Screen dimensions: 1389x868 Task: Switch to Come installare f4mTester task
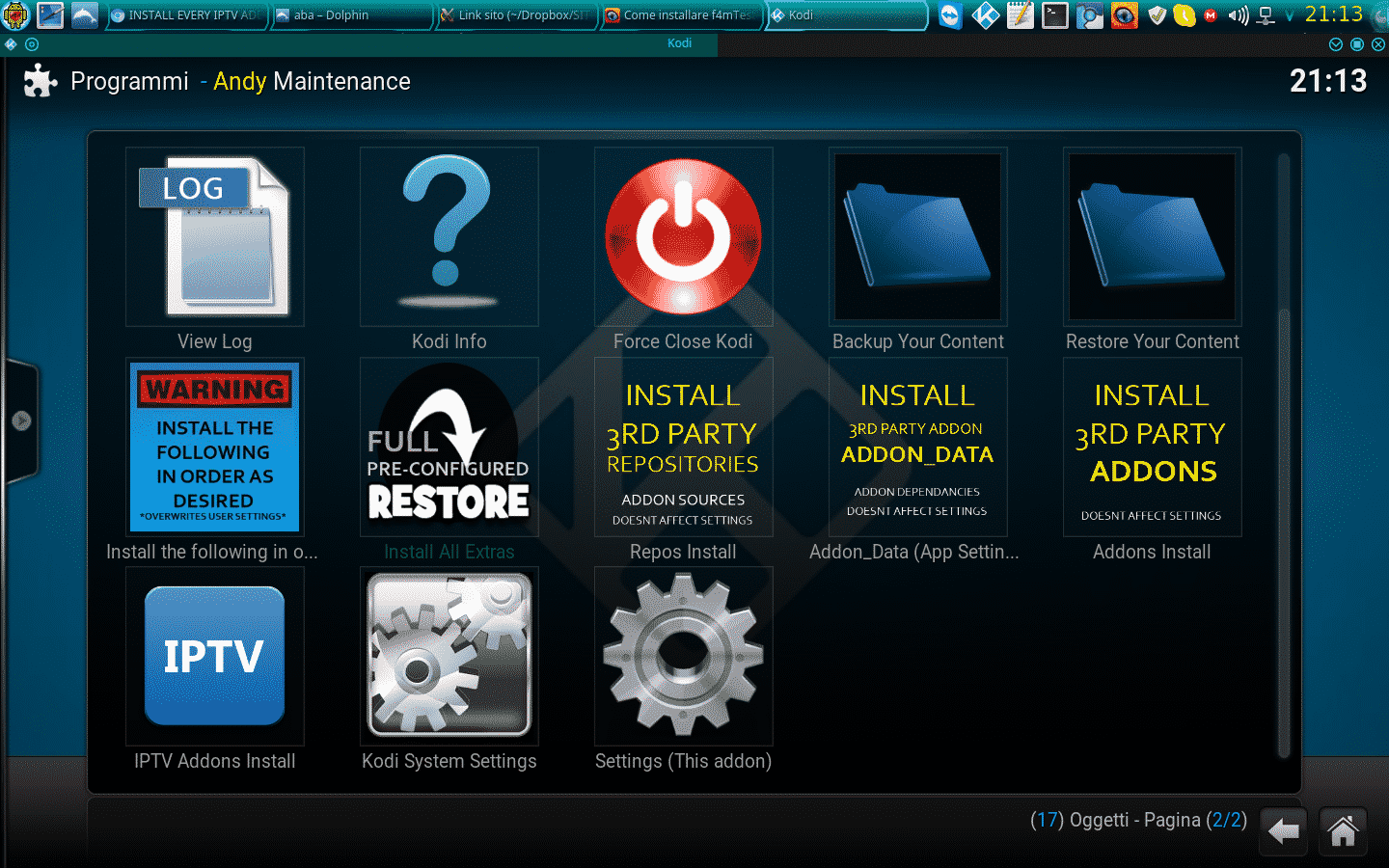tap(681, 15)
